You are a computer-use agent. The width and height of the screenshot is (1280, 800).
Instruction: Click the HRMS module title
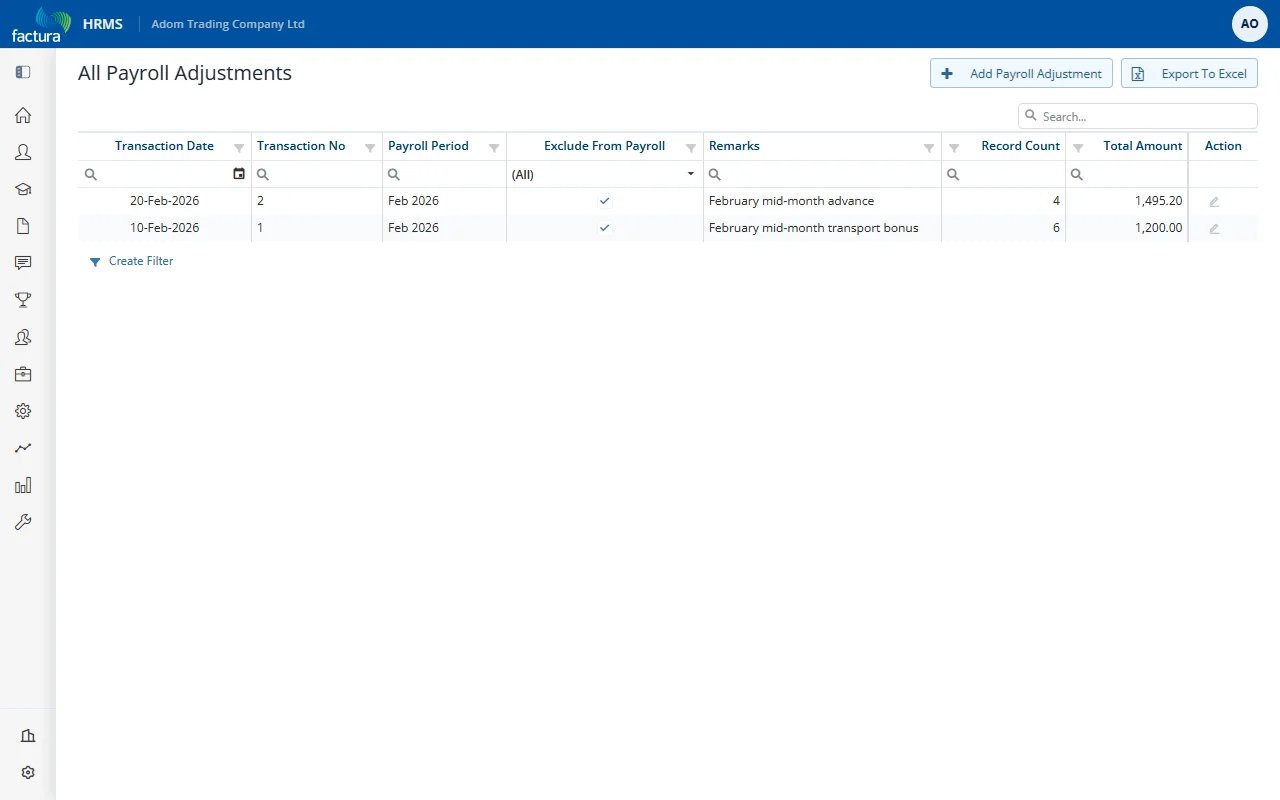click(103, 24)
